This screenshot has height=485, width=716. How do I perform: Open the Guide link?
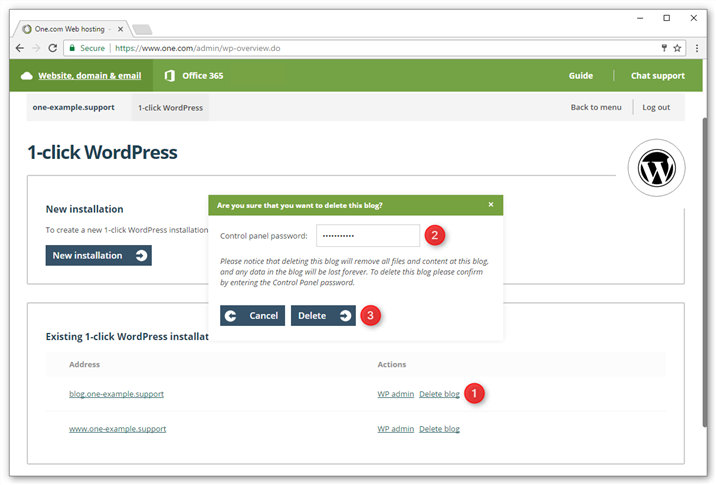[580, 76]
